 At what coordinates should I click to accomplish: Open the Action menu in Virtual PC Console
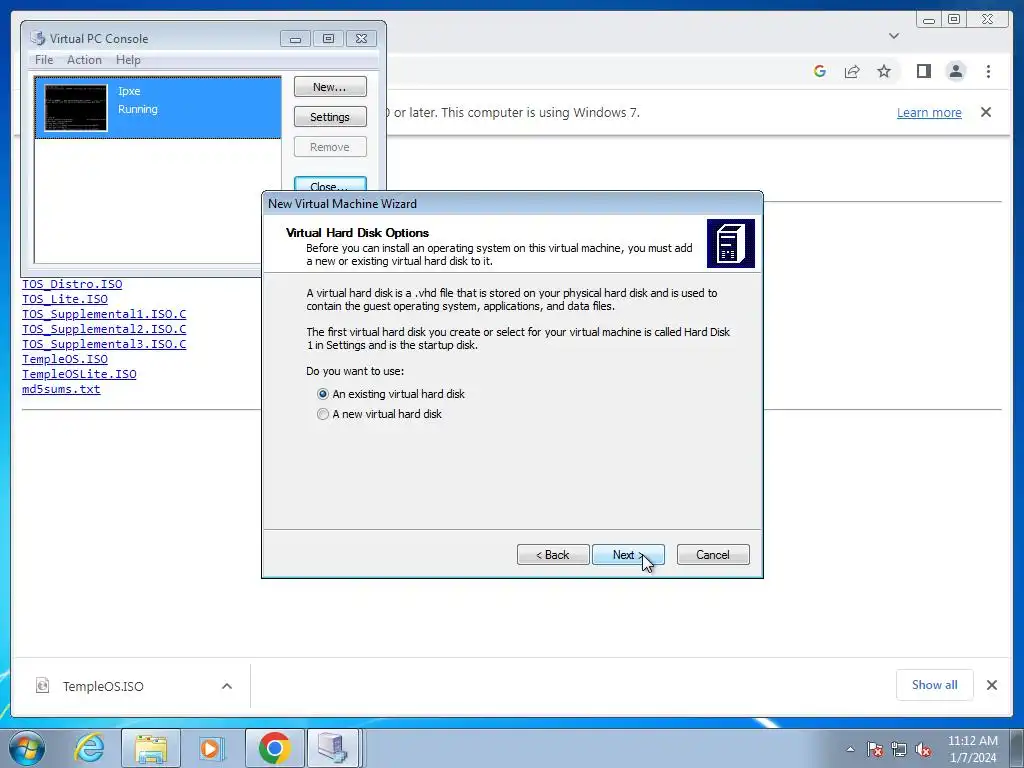[x=84, y=59]
